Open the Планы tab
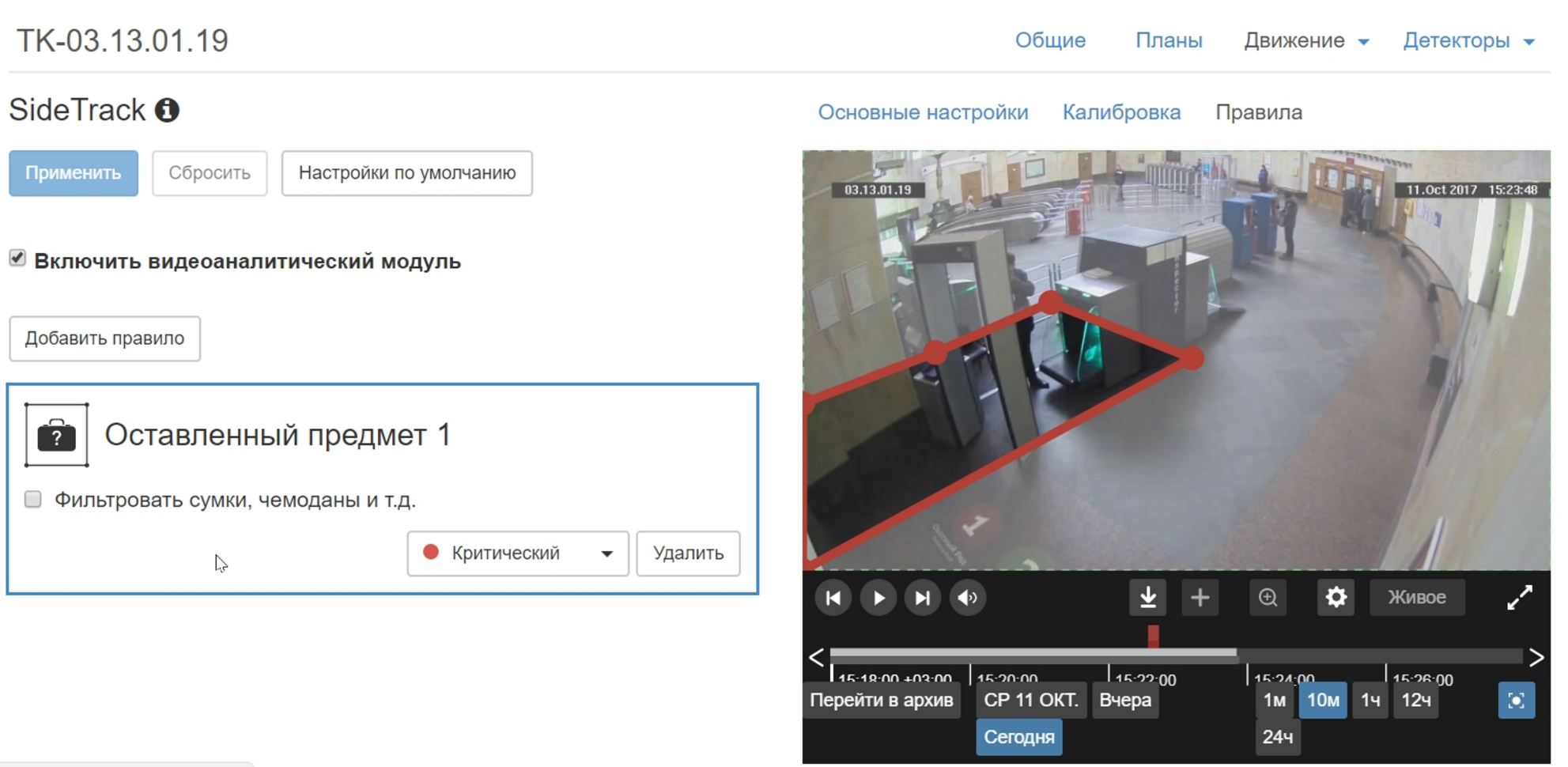 point(1169,40)
